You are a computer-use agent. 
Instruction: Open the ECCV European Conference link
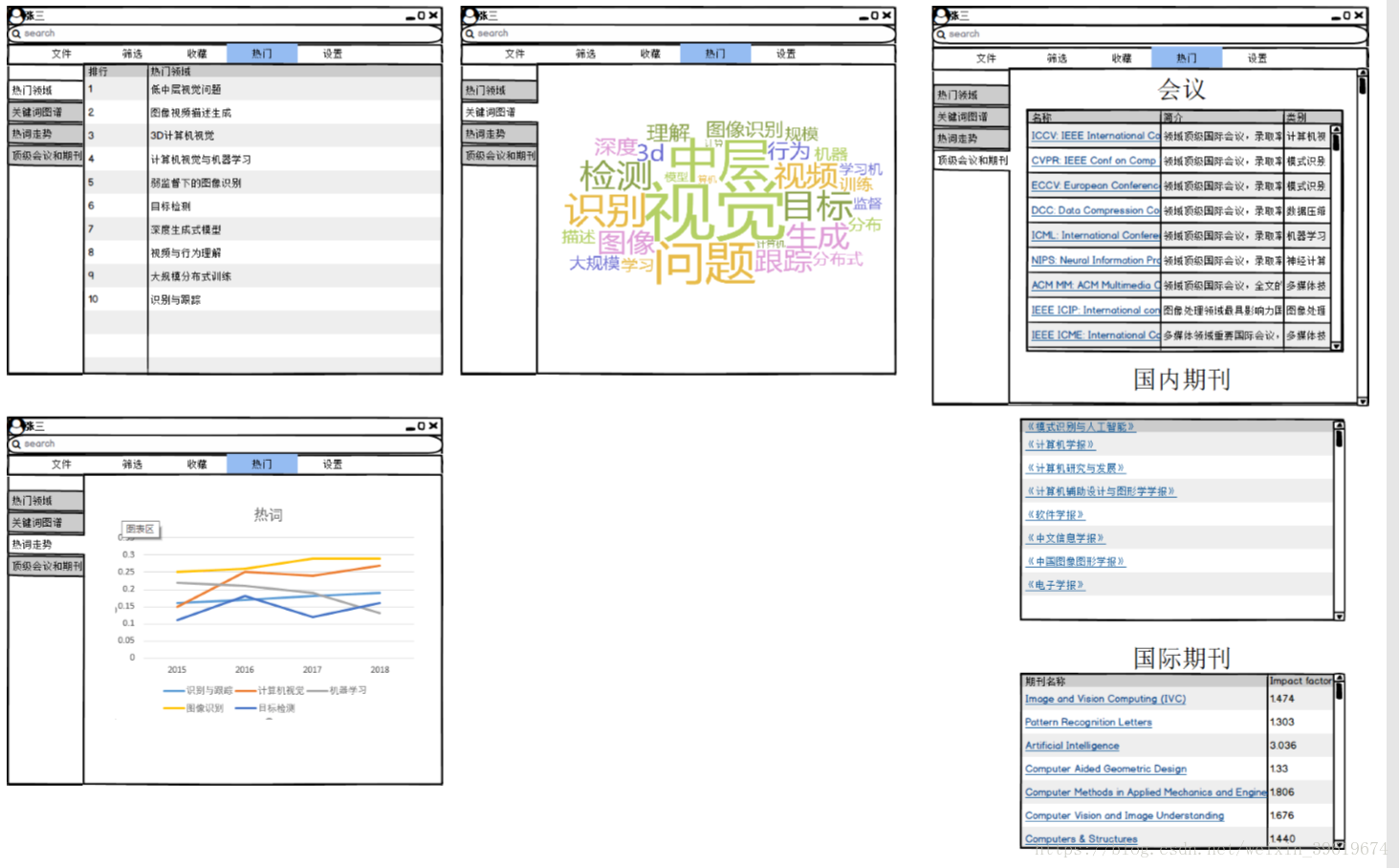point(1095,185)
